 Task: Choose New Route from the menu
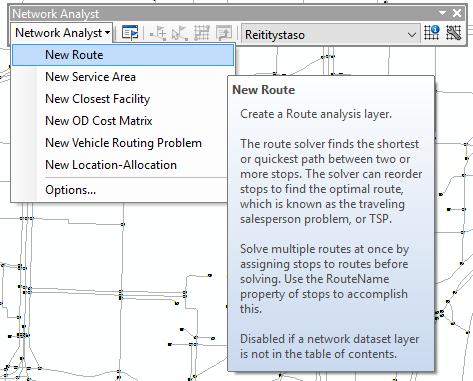pyautogui.click(x=123, y=55)
